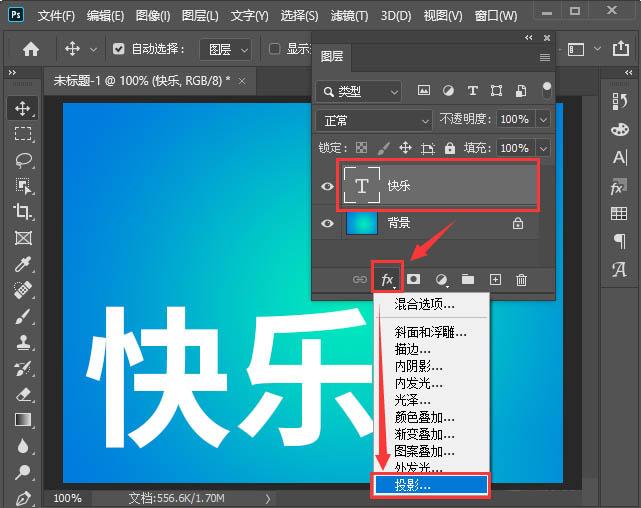This screenshot has height=508, width=641.
Task: Add a layer mask icon
Action: [x=413, y=280]
